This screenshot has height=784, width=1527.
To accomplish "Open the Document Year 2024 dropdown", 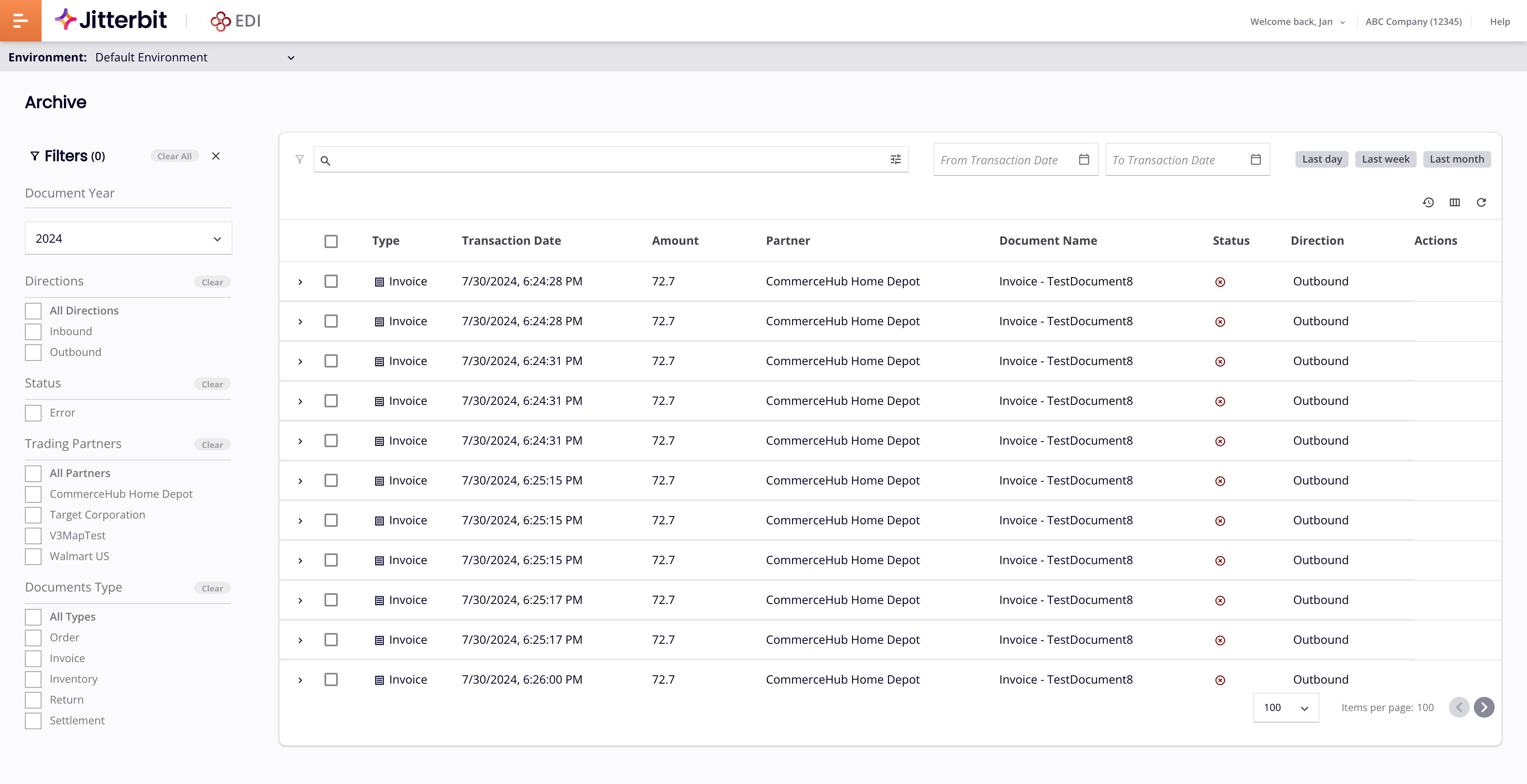I will (x=128, y=238).
